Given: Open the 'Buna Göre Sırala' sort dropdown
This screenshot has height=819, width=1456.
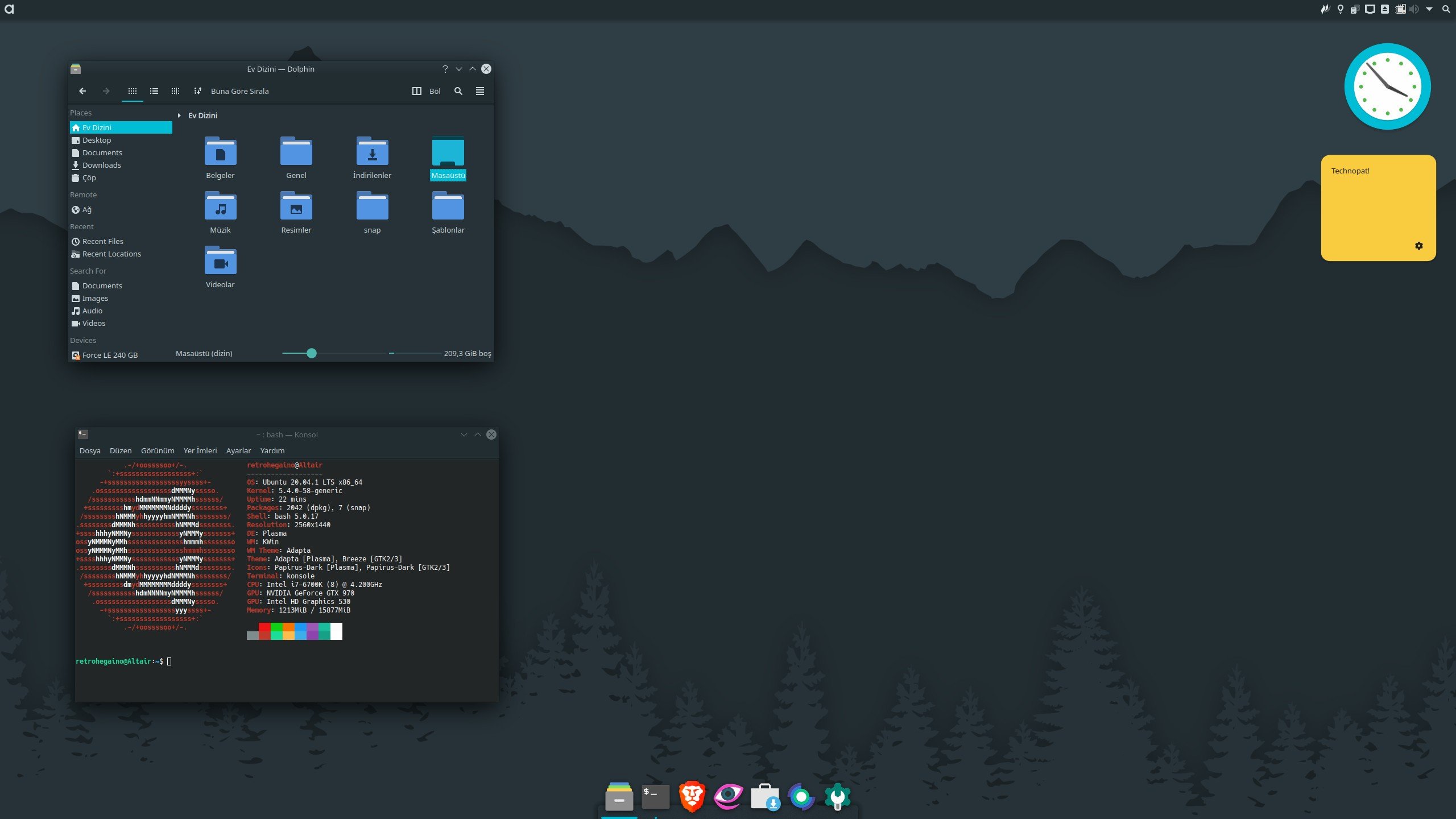Looking at the screenshot, I should 239,91.
